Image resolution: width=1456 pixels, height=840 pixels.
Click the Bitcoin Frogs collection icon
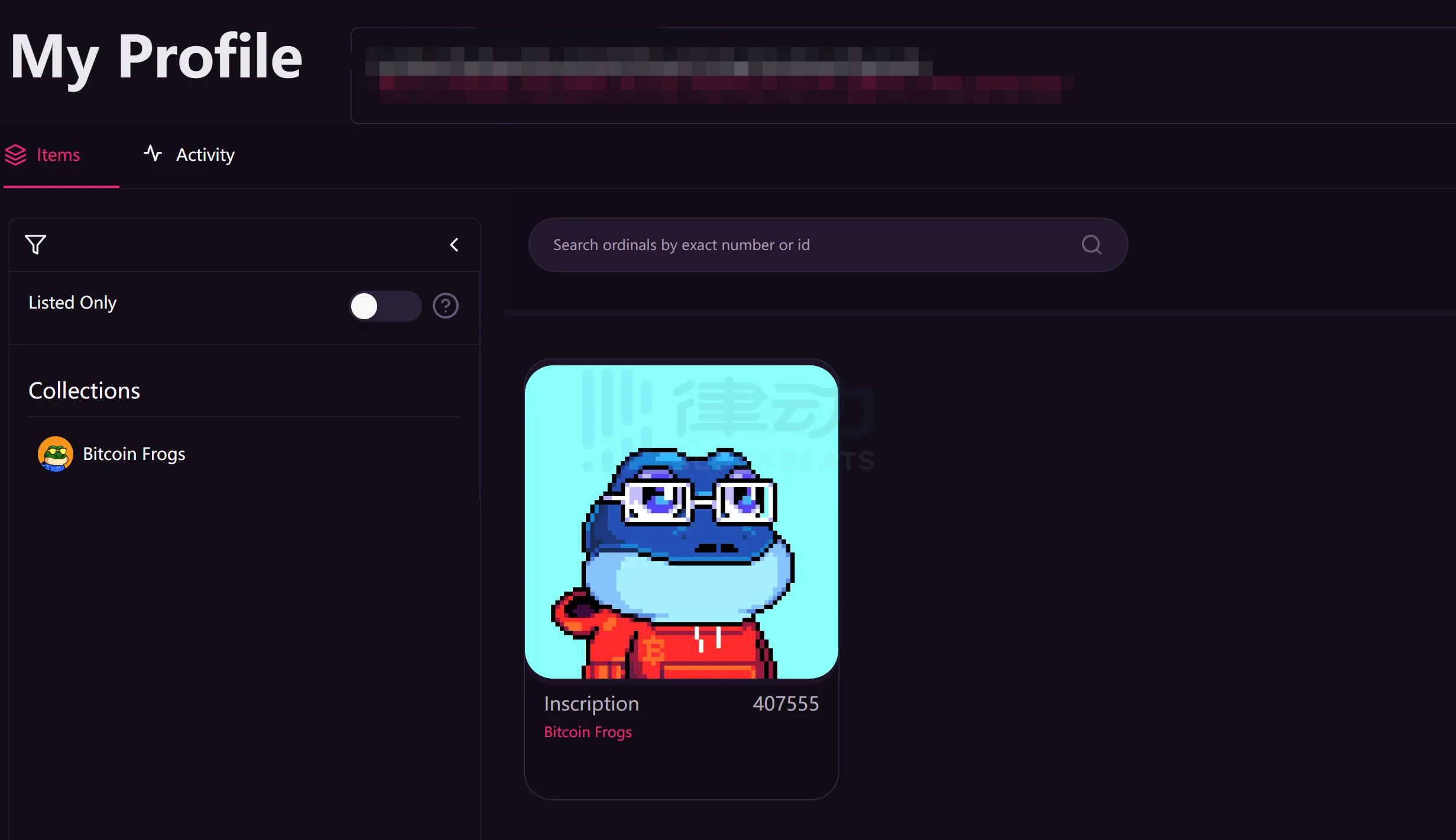click(x=55, y=453)
